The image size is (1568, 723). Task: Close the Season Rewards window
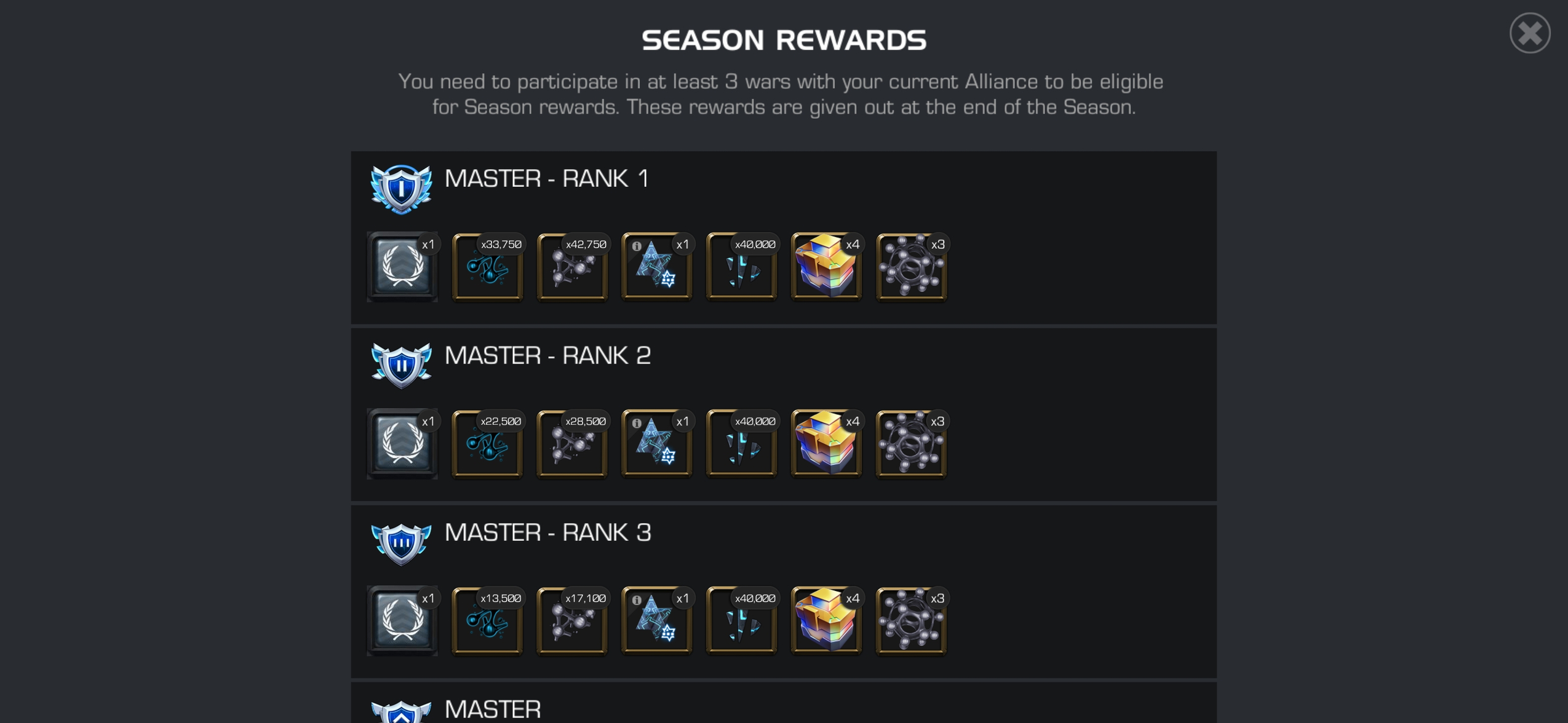pos(1529,33)
